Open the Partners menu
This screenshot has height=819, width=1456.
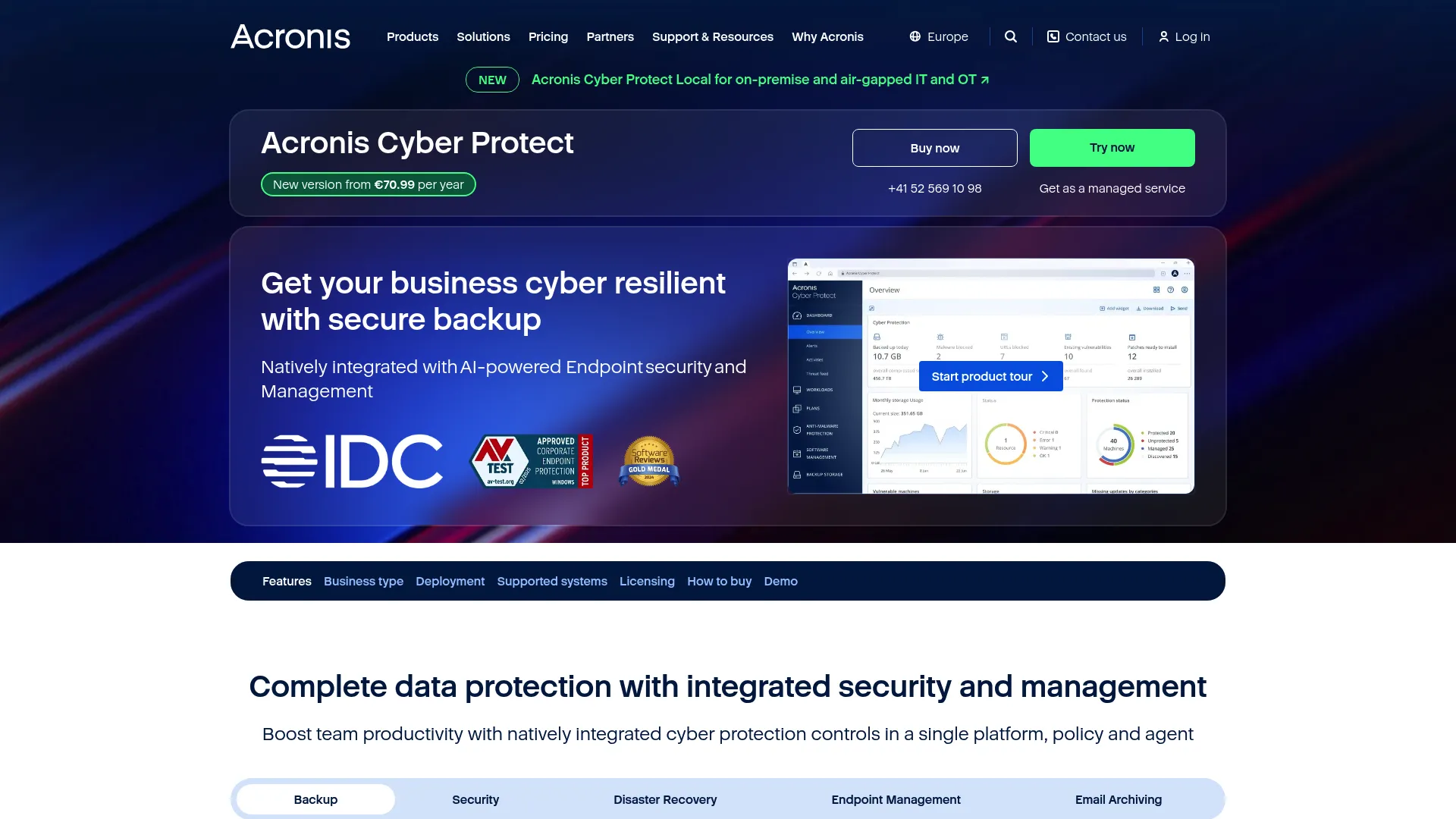[x=610, y=36]
